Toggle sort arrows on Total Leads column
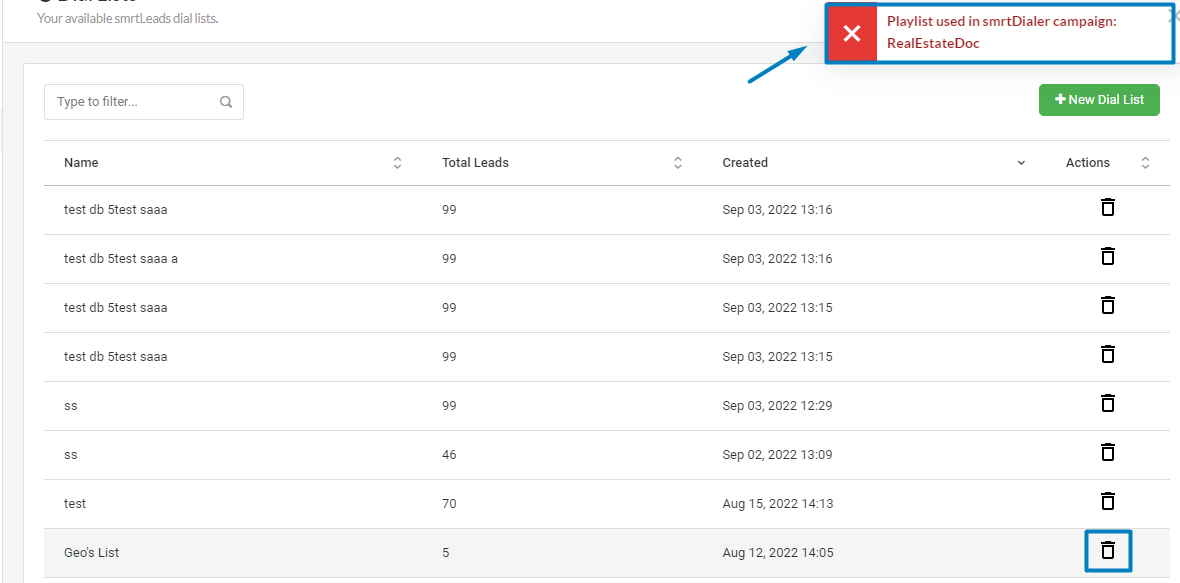Screen dimensions: 1180x583 (677, 163)
